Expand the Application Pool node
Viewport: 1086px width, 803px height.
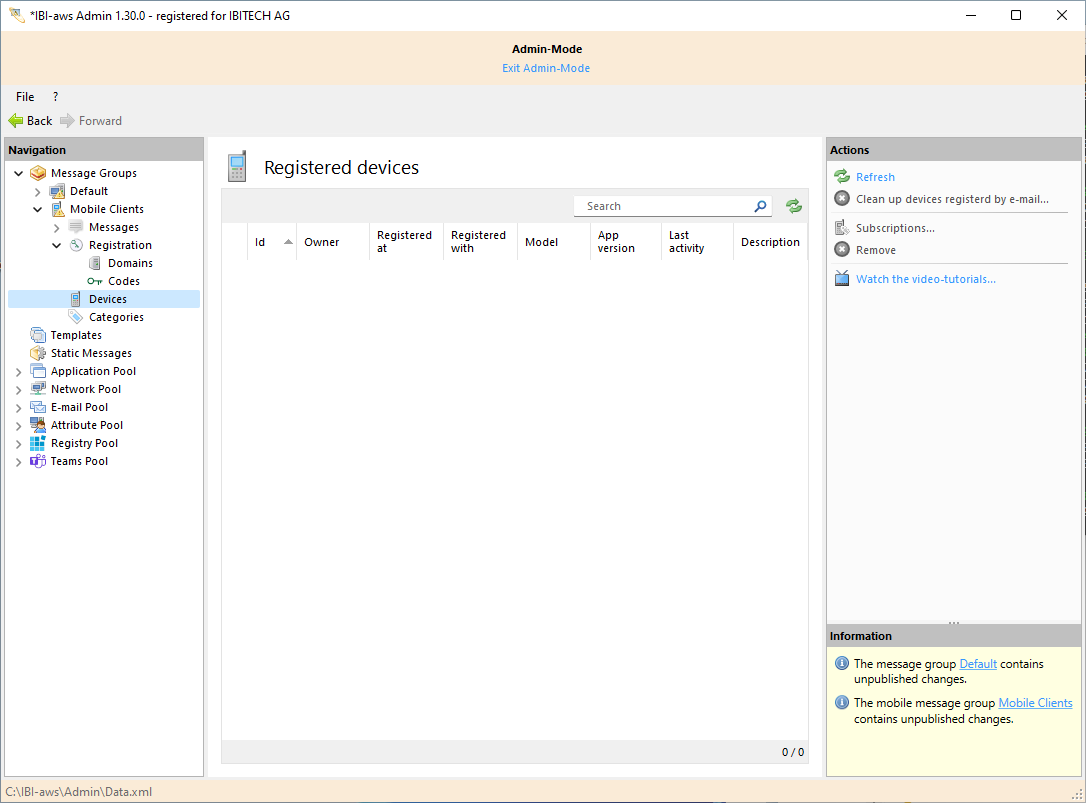pyautogui.click(x=18, y=370)
